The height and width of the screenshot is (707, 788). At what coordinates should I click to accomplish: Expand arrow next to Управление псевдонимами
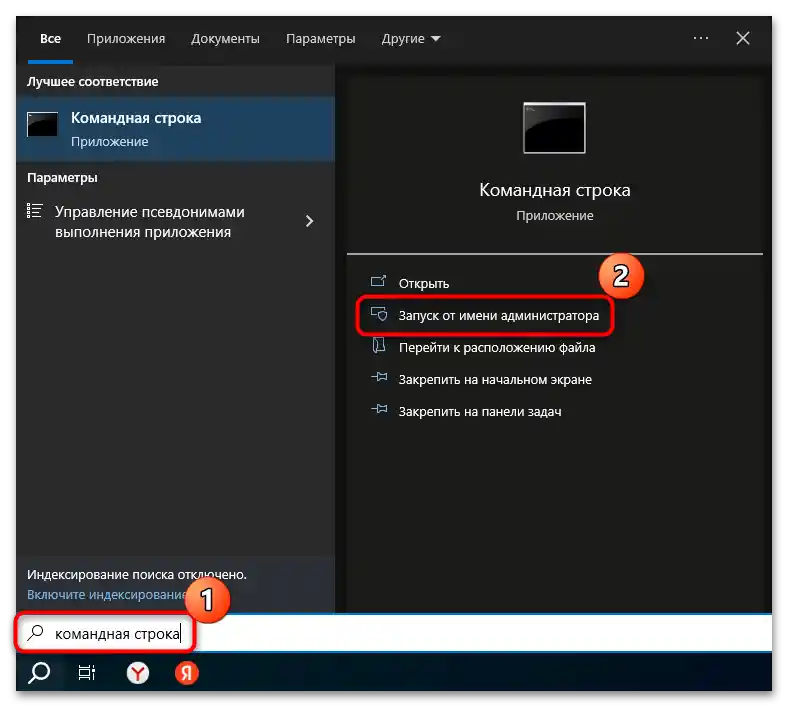[310, 221]
